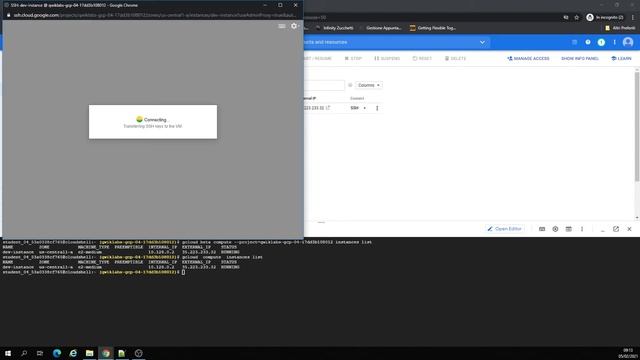
Task: Click the DELETE instance button
Action: click(455, 58)
